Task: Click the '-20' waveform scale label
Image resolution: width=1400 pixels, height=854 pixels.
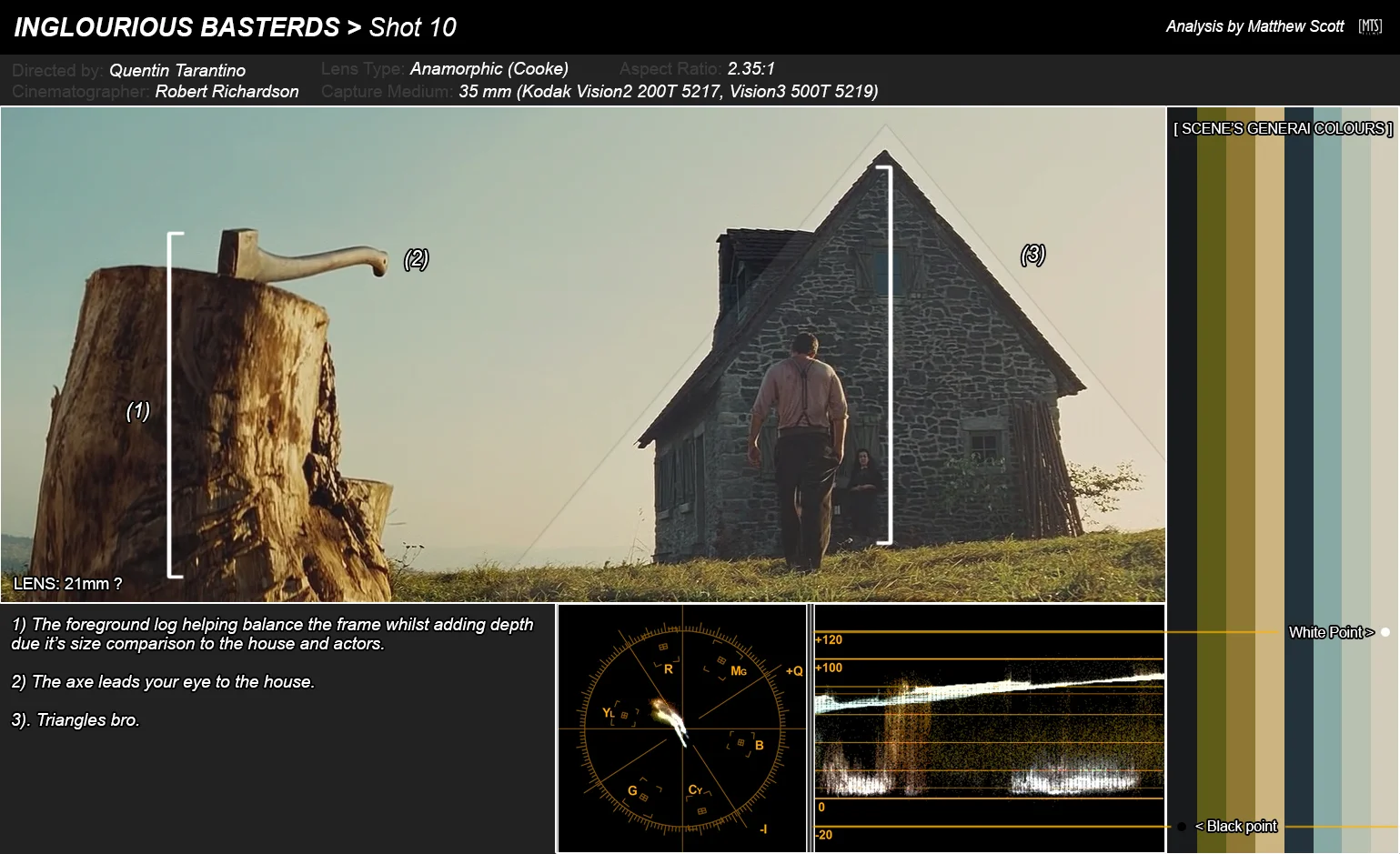Action: (x=824, y=835)
